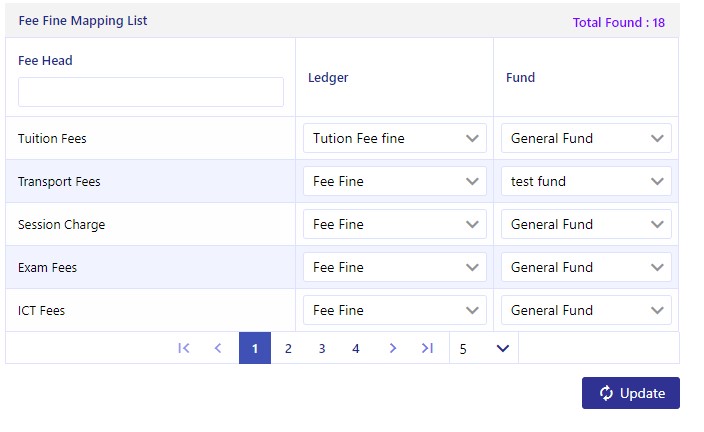The height and width of the screenshot is (432, 704).
Task: Click previous page arrow icon
Action: [218, 348]
